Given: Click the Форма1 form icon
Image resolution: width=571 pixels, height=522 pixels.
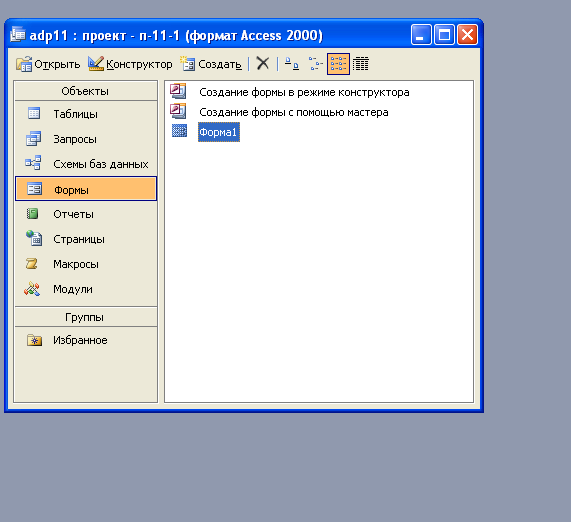Looking at the screenshot, I should click(x=179, y=131).
